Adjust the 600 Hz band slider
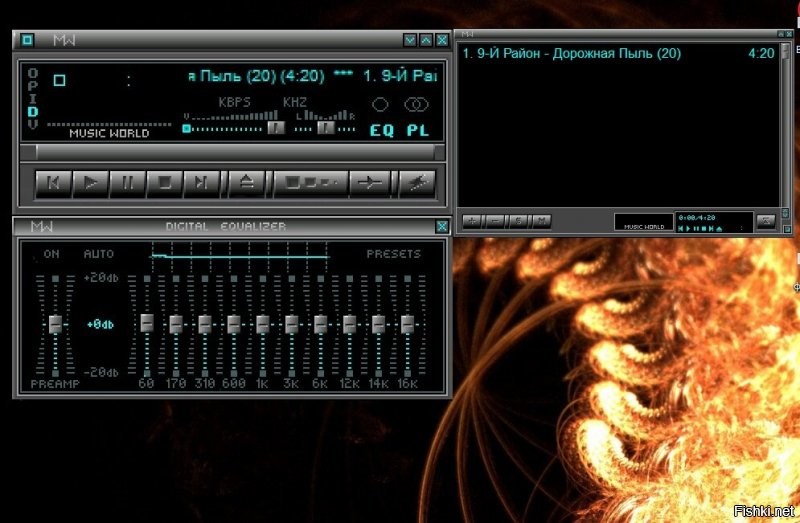Viewport: 800px width, 523px height. coord(234,324)
